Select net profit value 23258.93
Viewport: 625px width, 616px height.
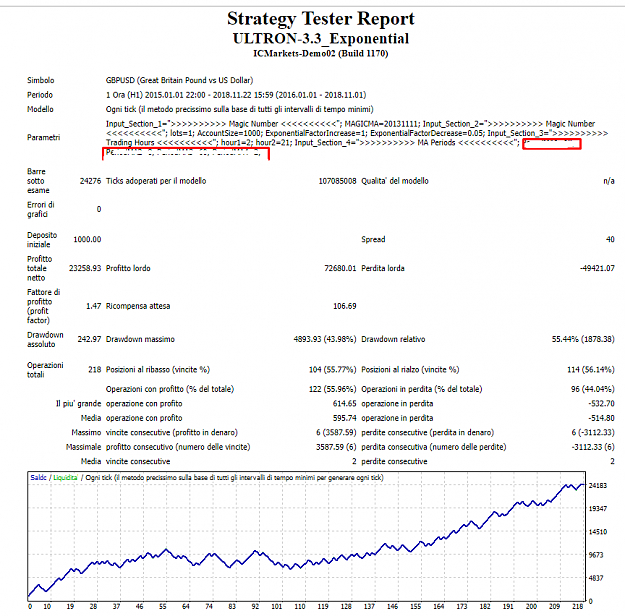[85, 268]
